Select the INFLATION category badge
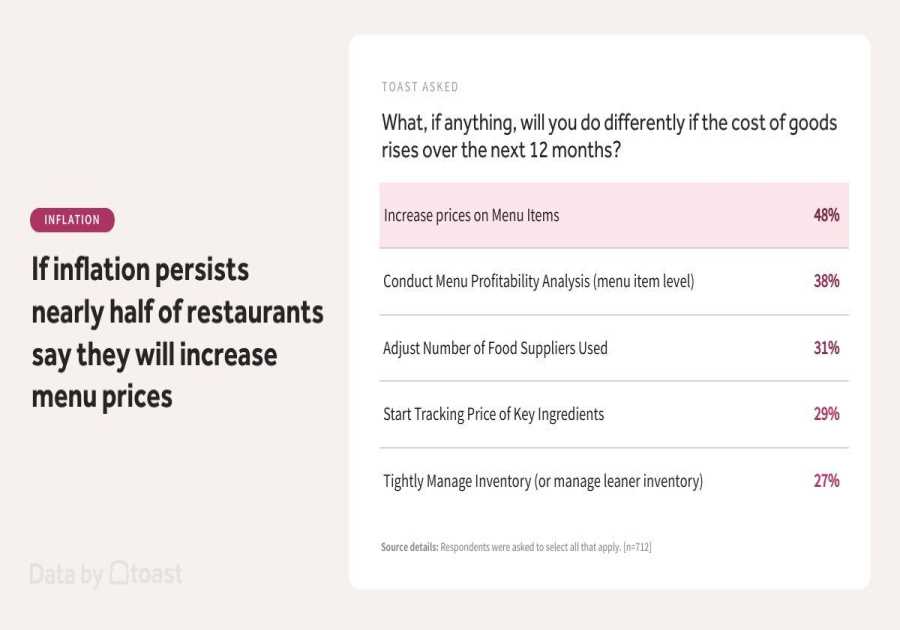Image resolution: width=900 pixels, height=630 pixels. click(x=72, y=220)
